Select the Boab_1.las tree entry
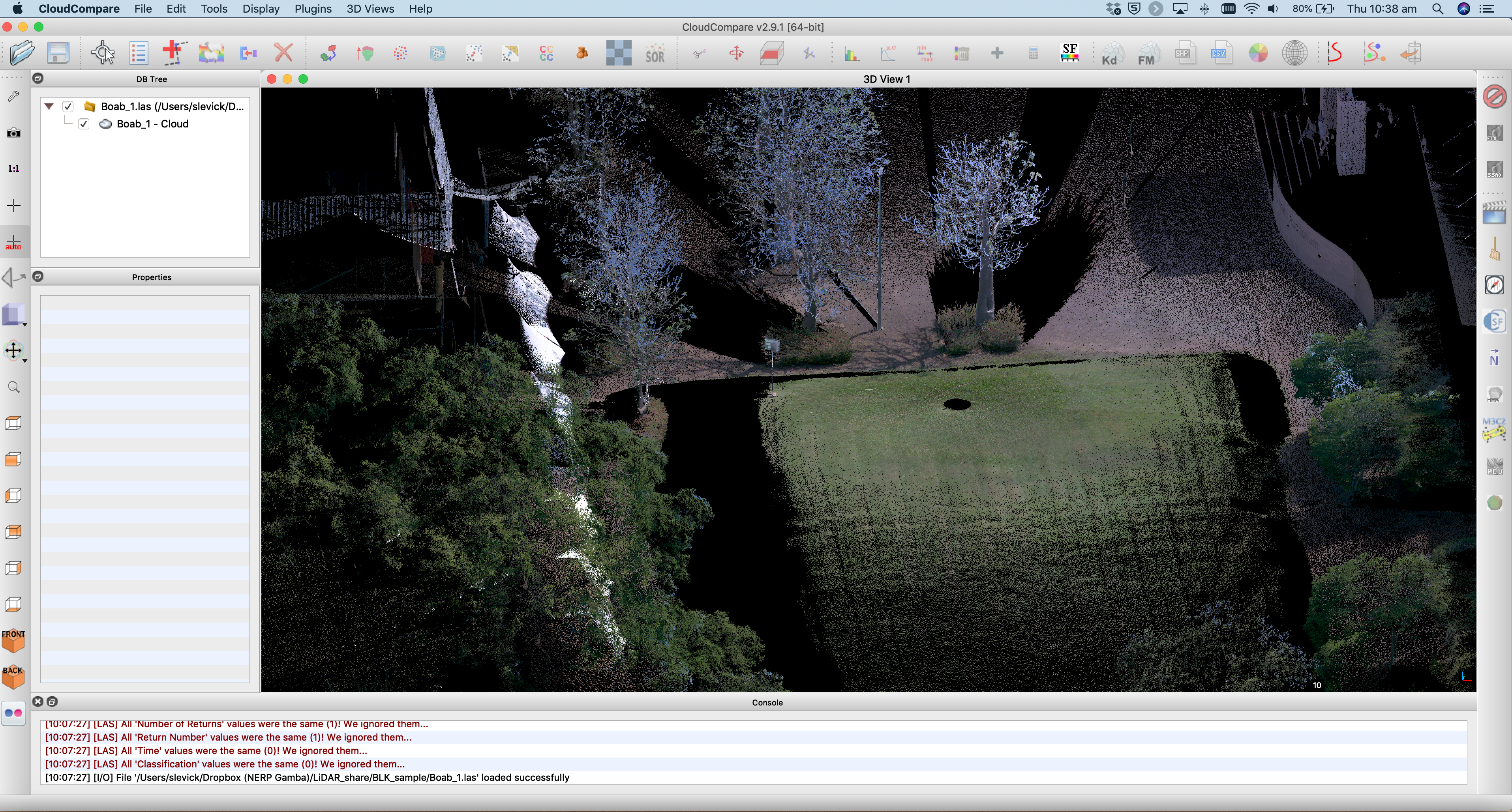 coord(172,106)
